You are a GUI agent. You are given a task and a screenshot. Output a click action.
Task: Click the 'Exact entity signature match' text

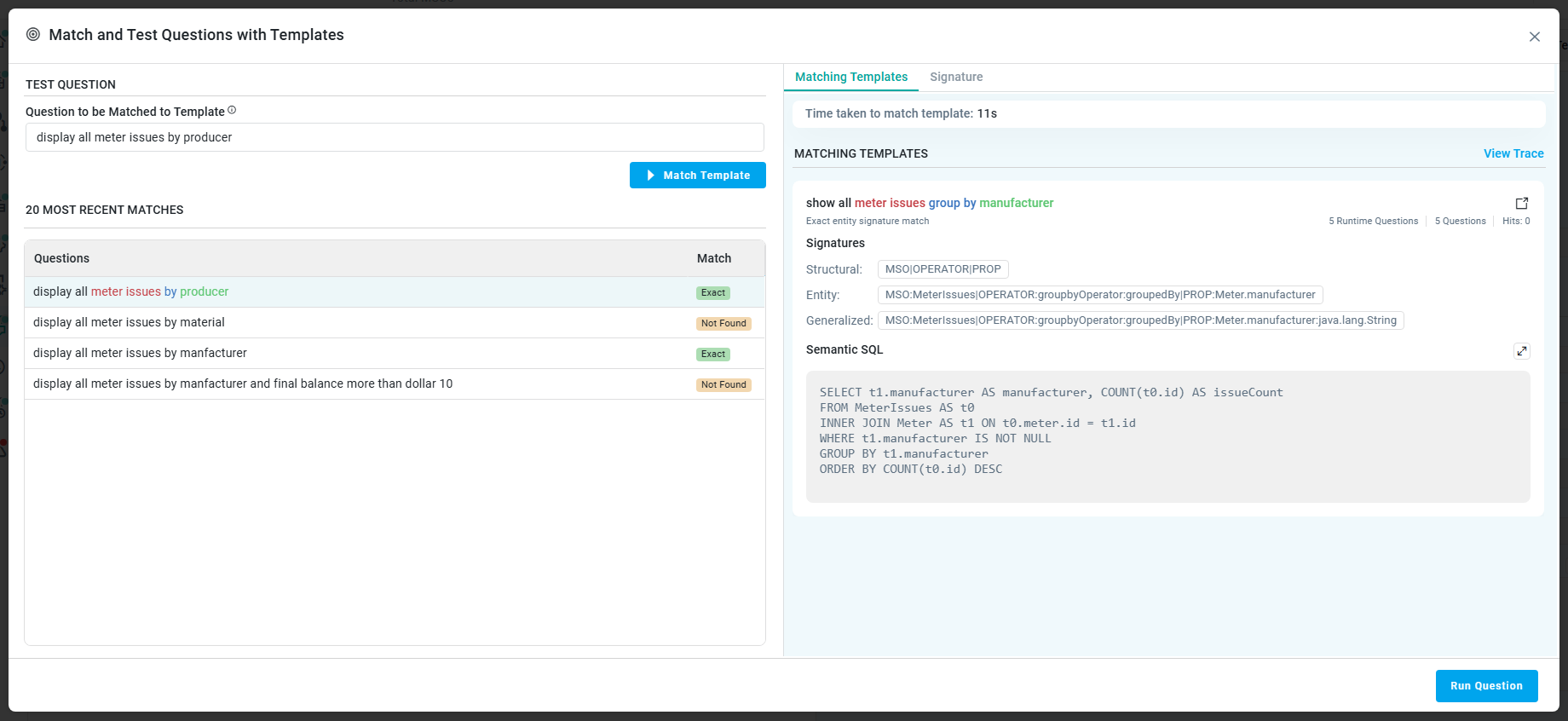868,221
